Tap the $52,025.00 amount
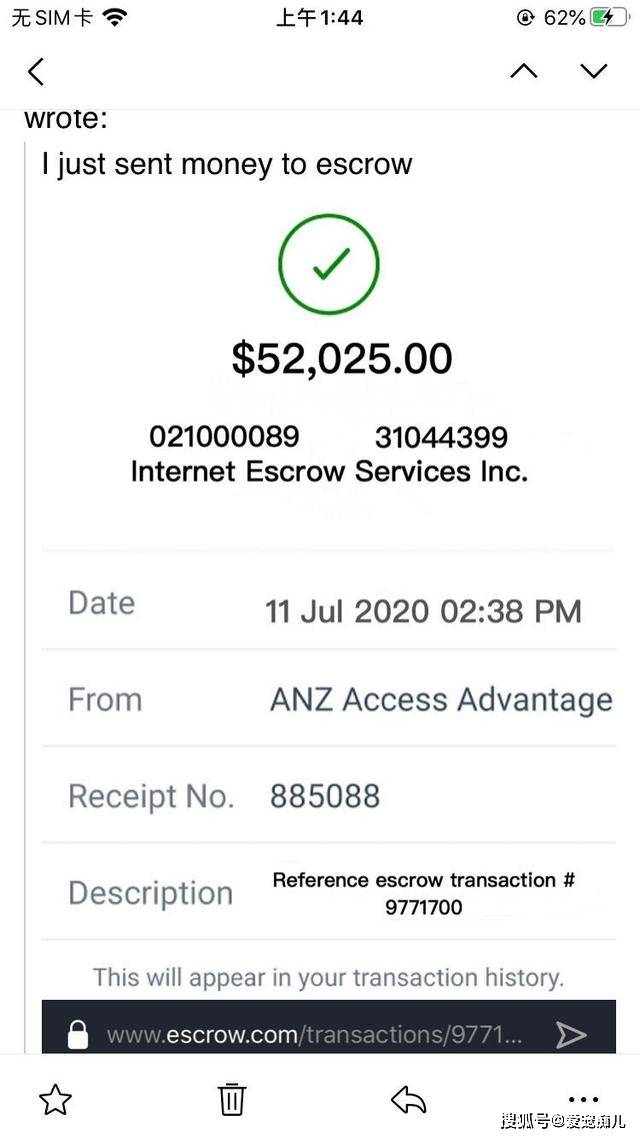Viewport: 640px width, 1138px height. [x=342, y=358]
